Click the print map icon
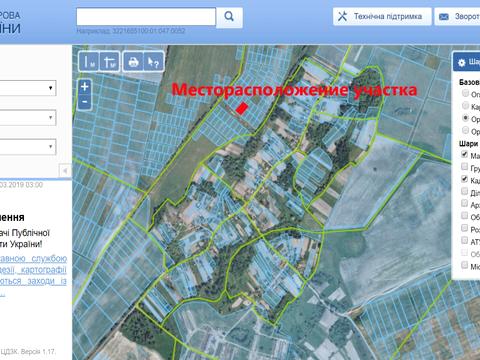The width and height of the screenshot is (480, 360). [133, 62]
